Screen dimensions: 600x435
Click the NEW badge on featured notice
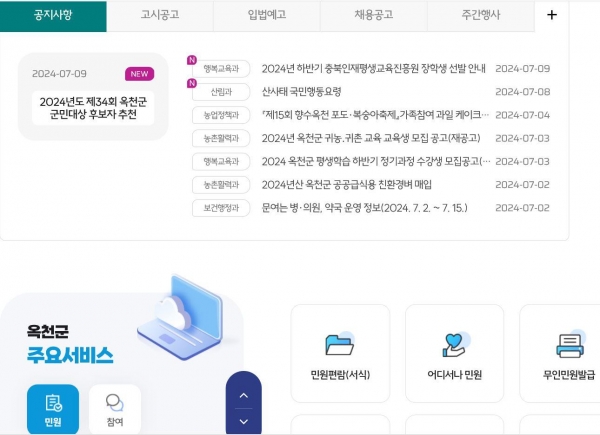[x=139, y=74]
